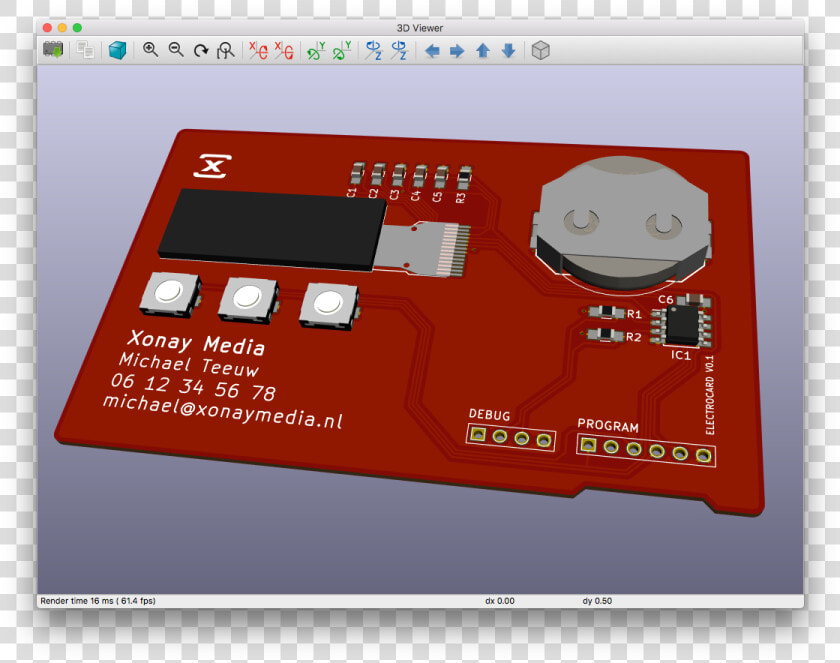Move board down with down arrow
Viewport: 840px width, 663px height.
(x=508, y=51)
